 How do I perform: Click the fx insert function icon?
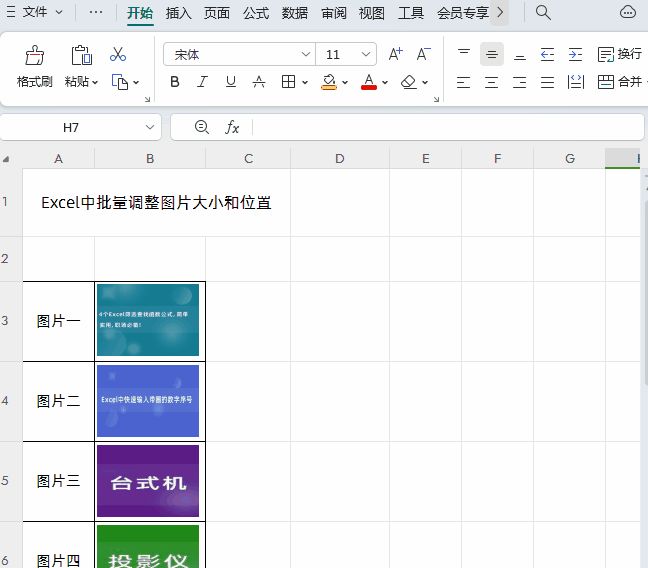[232, 127]
